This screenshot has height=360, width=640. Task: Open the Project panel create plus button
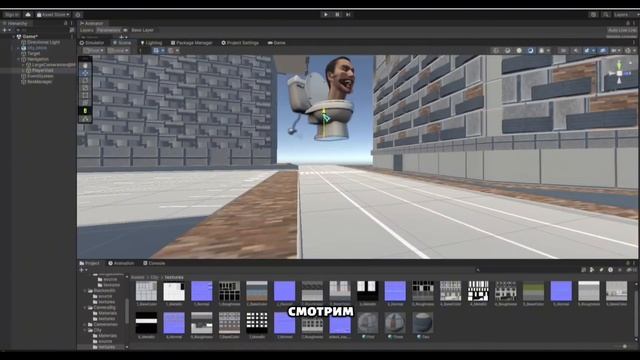coord(82,270)
